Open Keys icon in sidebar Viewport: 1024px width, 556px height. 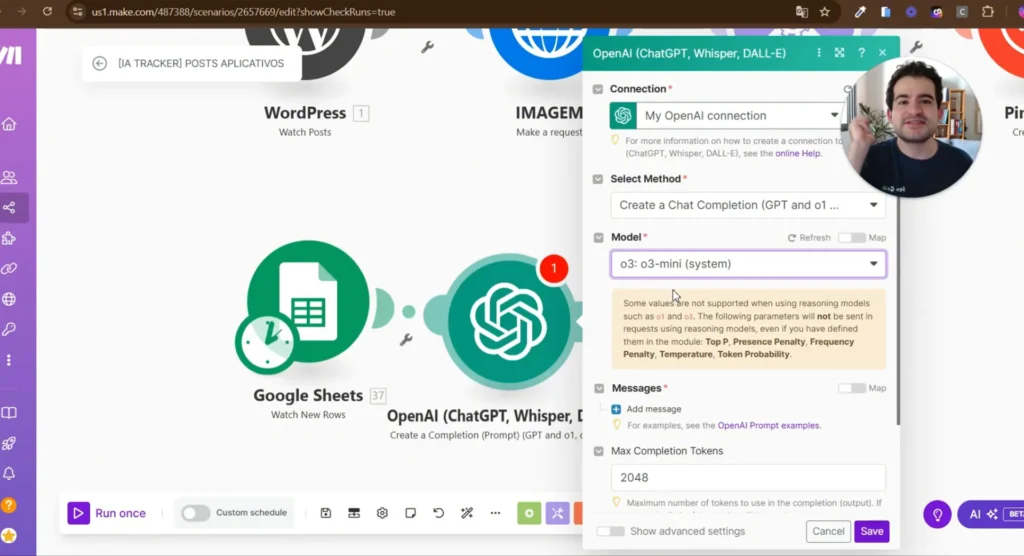[9, 329]
